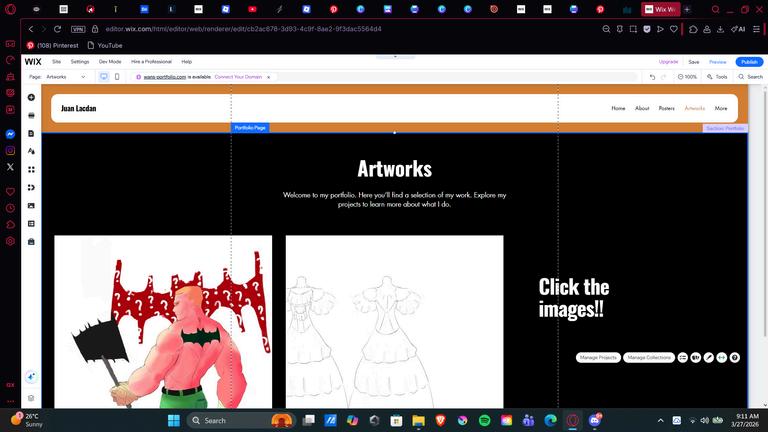768x432 pixels.
Task: Select the About item in site menu
Action: pos(642,108)
